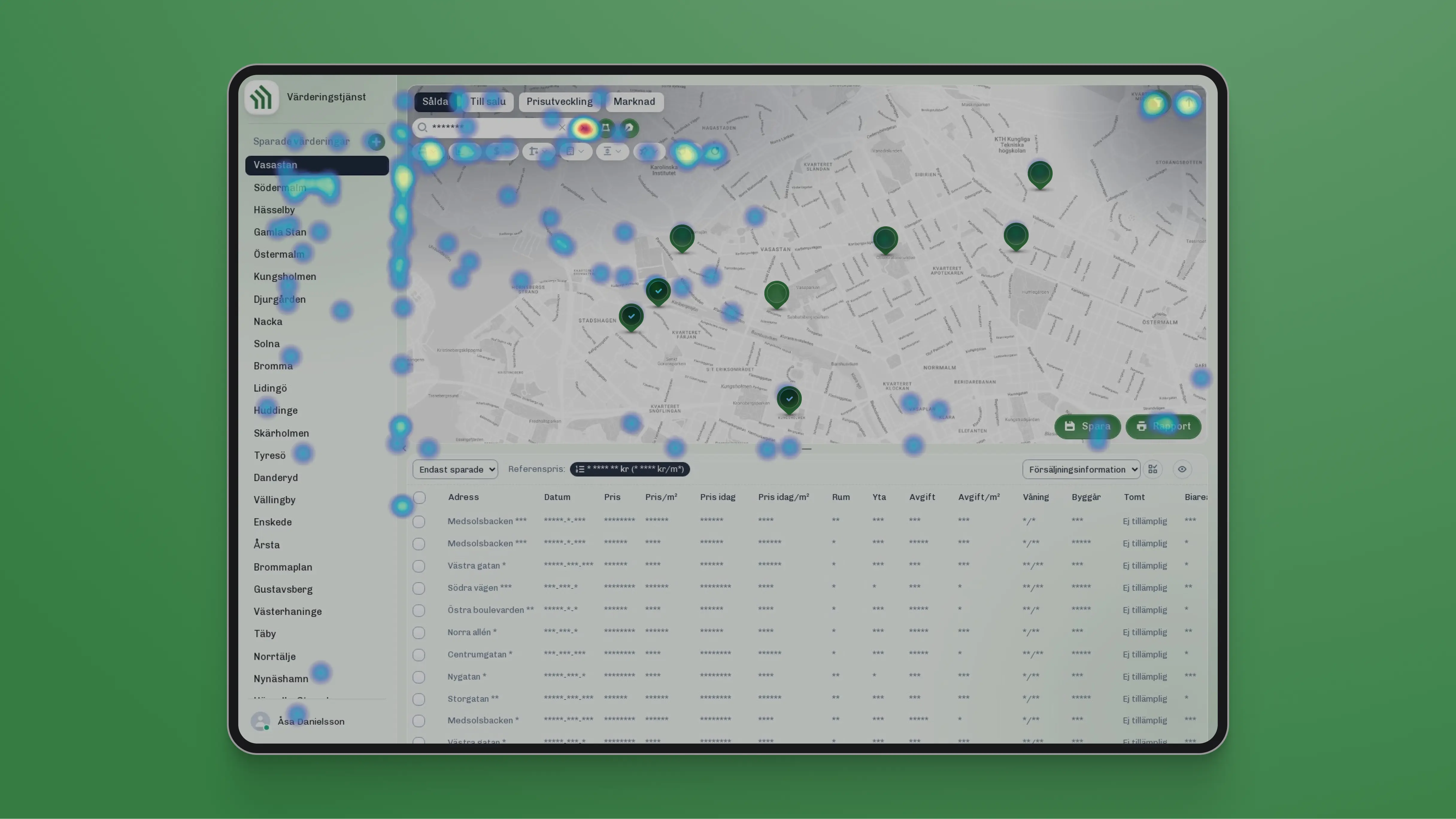Open the Endast sparade dropdown
This screenshot has height=819, width=1456.
pos(455,469)
